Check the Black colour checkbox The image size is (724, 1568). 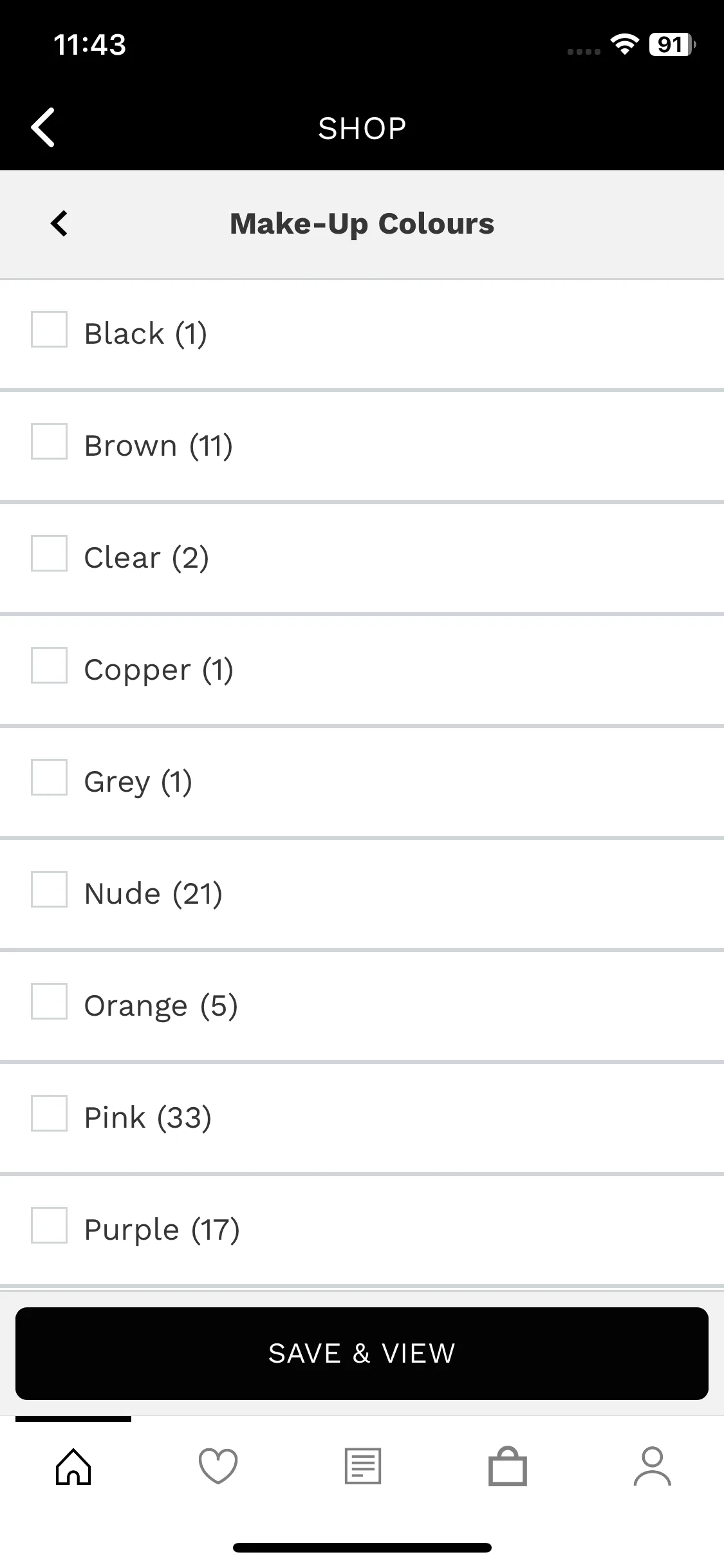(50, 330)
